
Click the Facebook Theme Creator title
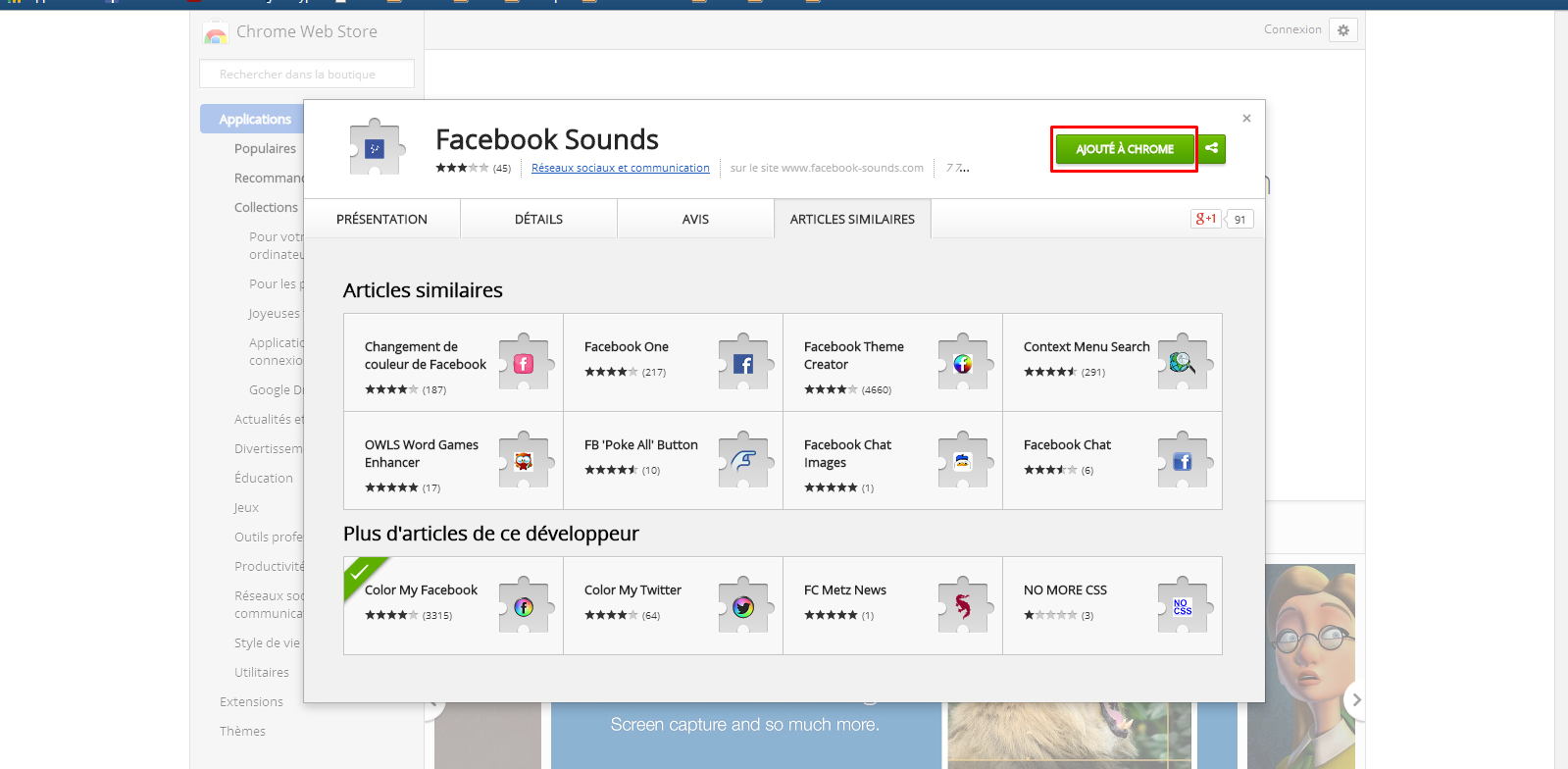click(x=854, y=355)
